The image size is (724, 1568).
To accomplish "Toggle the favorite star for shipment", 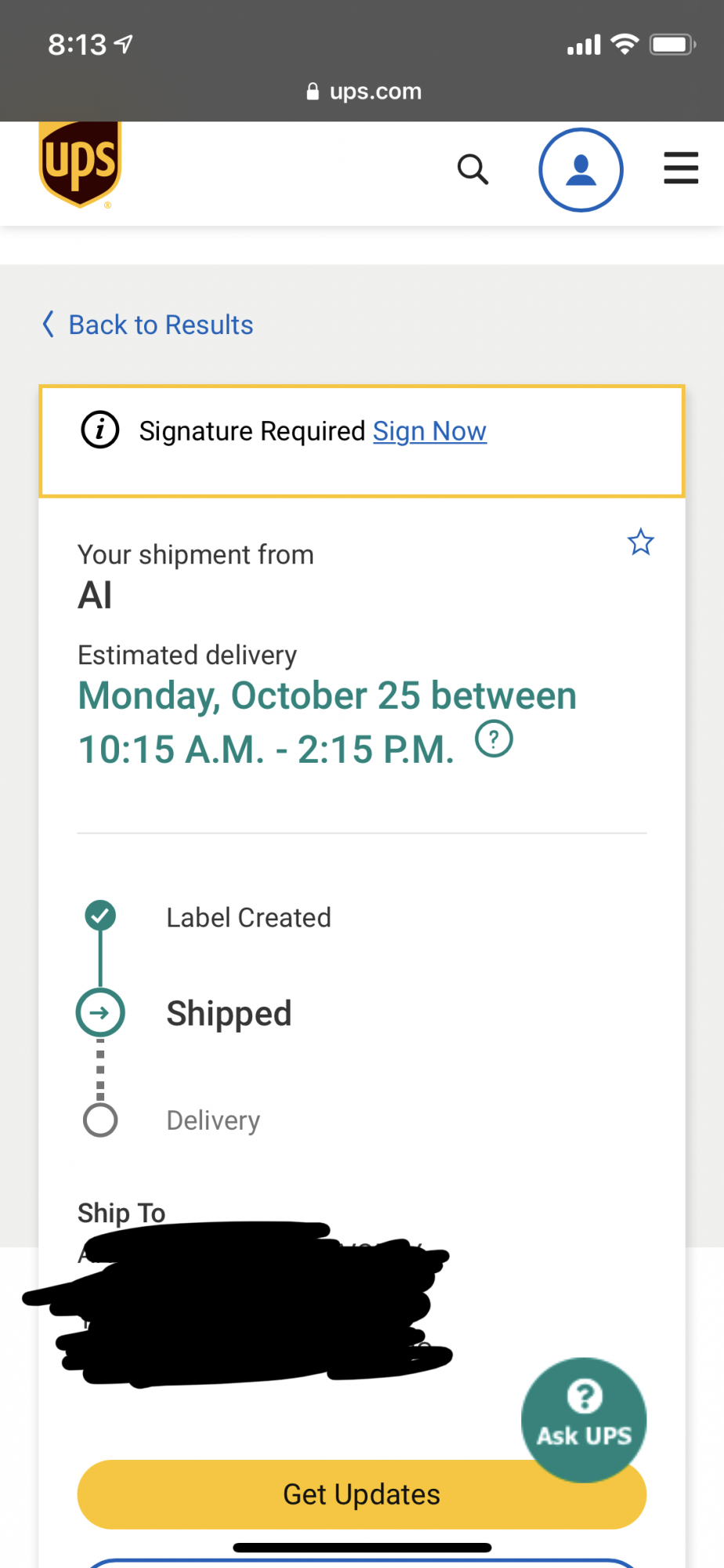I will point(640,542).
